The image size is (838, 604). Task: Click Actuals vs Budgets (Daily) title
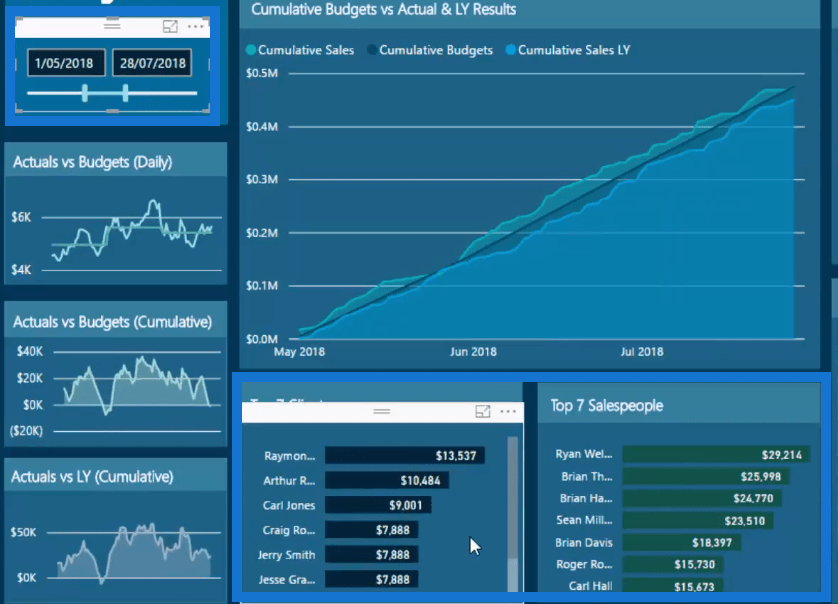[92, 162]
